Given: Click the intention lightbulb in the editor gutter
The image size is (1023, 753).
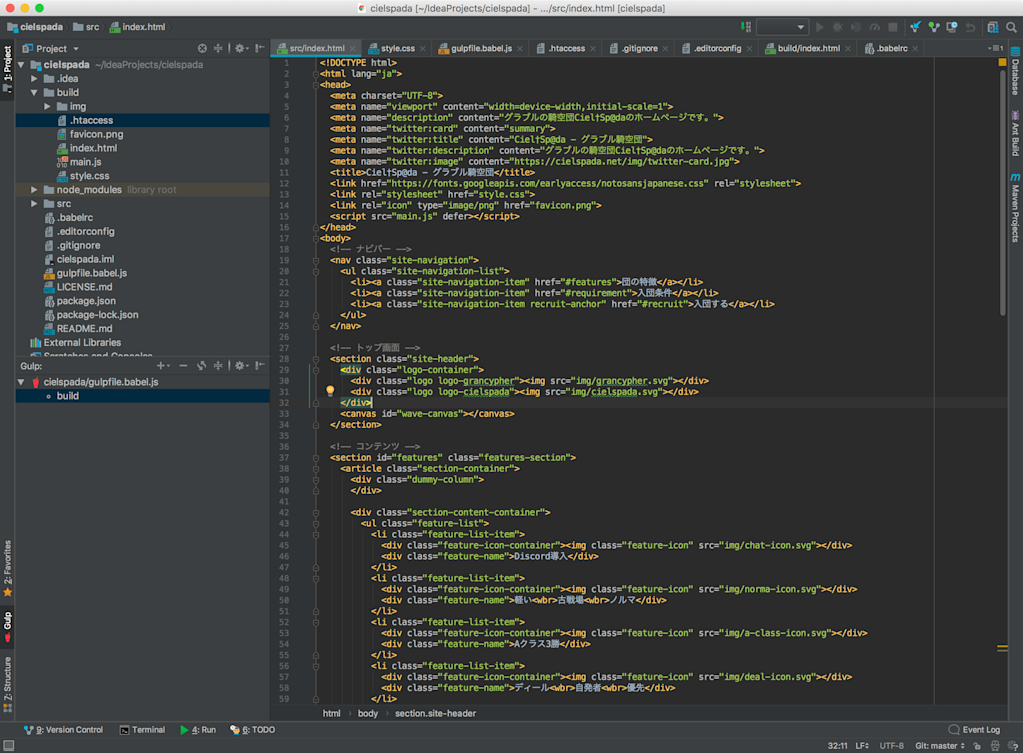Looking at the screenshot, I should [x=330, y=391].
